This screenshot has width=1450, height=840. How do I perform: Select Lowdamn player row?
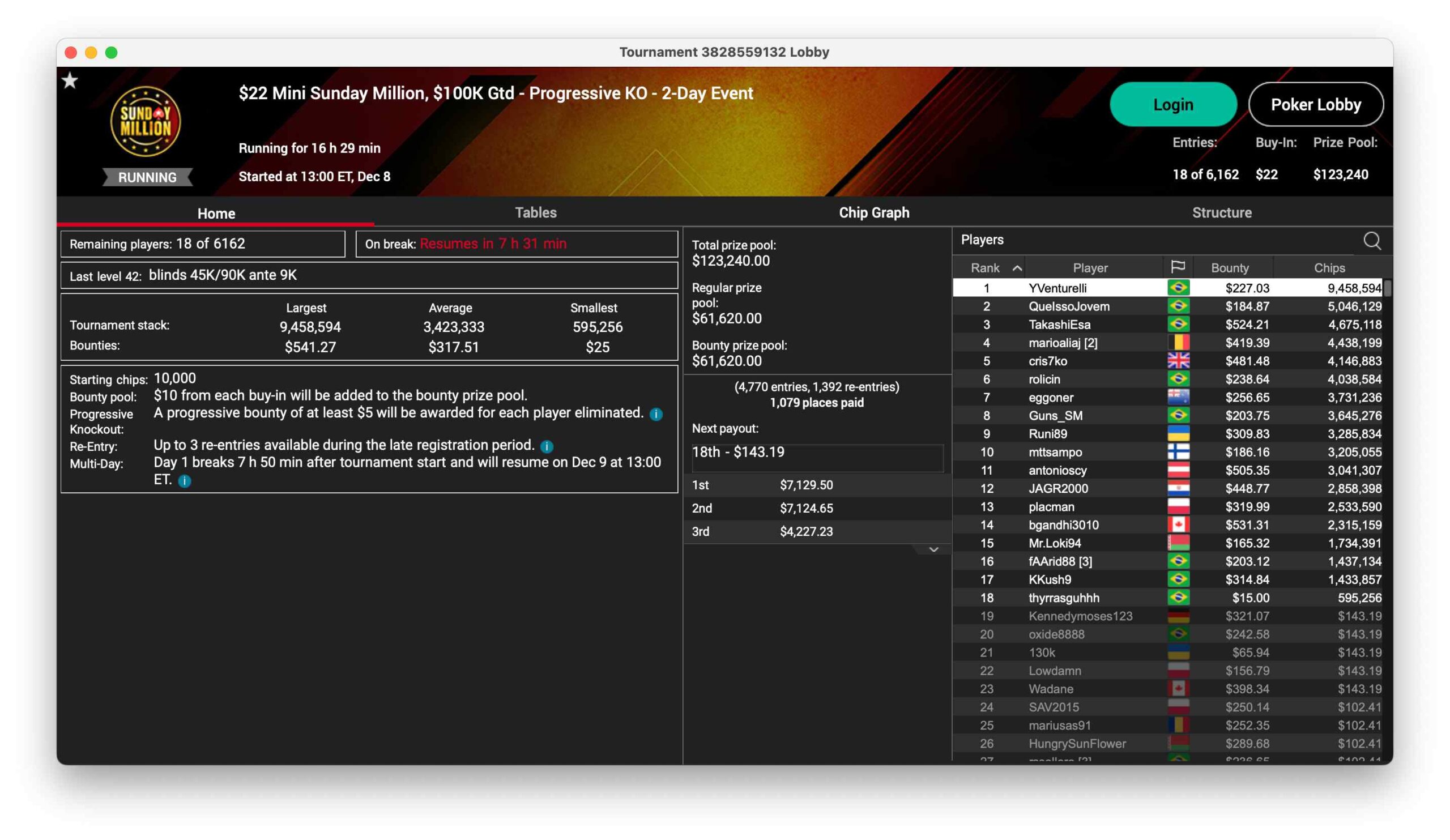click(x=1167, y=670)
